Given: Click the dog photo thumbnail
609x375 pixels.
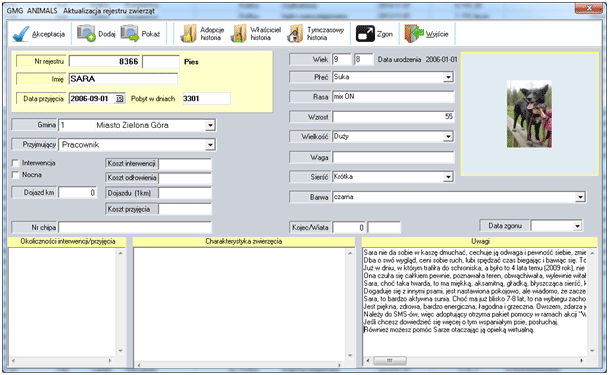Looking at the screenshot, I should click(x=529, y=114).
